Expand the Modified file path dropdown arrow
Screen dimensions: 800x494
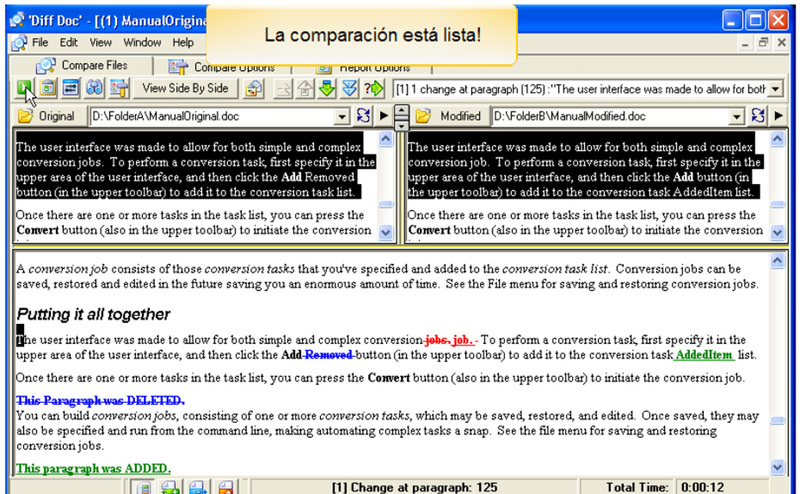tap(736, 116)
